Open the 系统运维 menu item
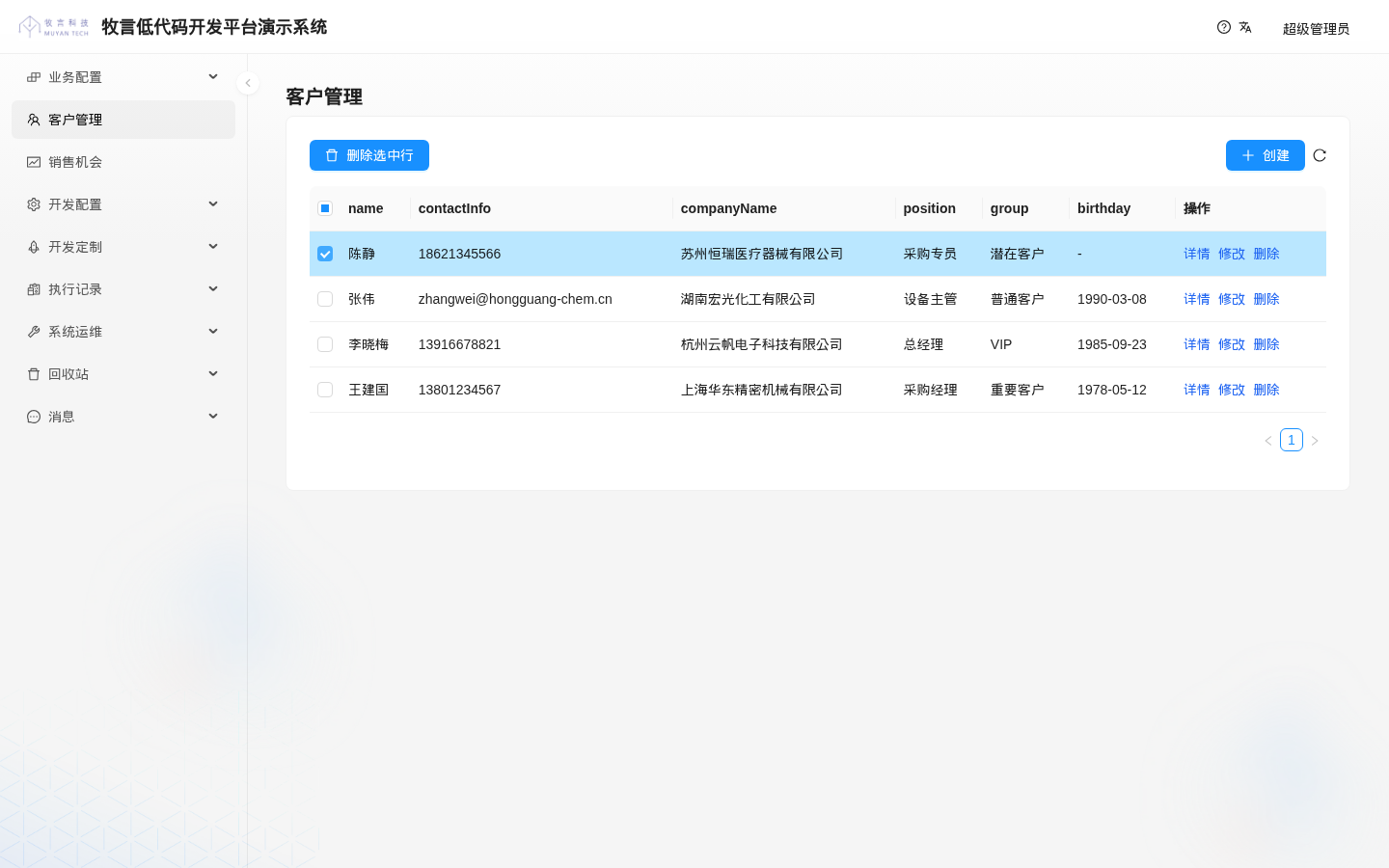The width and height of the screenshot is (1389, 868). (123, 332)
